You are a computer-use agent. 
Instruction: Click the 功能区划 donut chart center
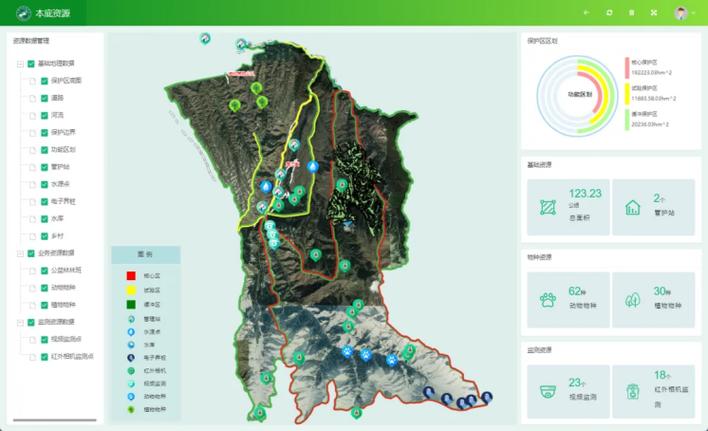580,94
